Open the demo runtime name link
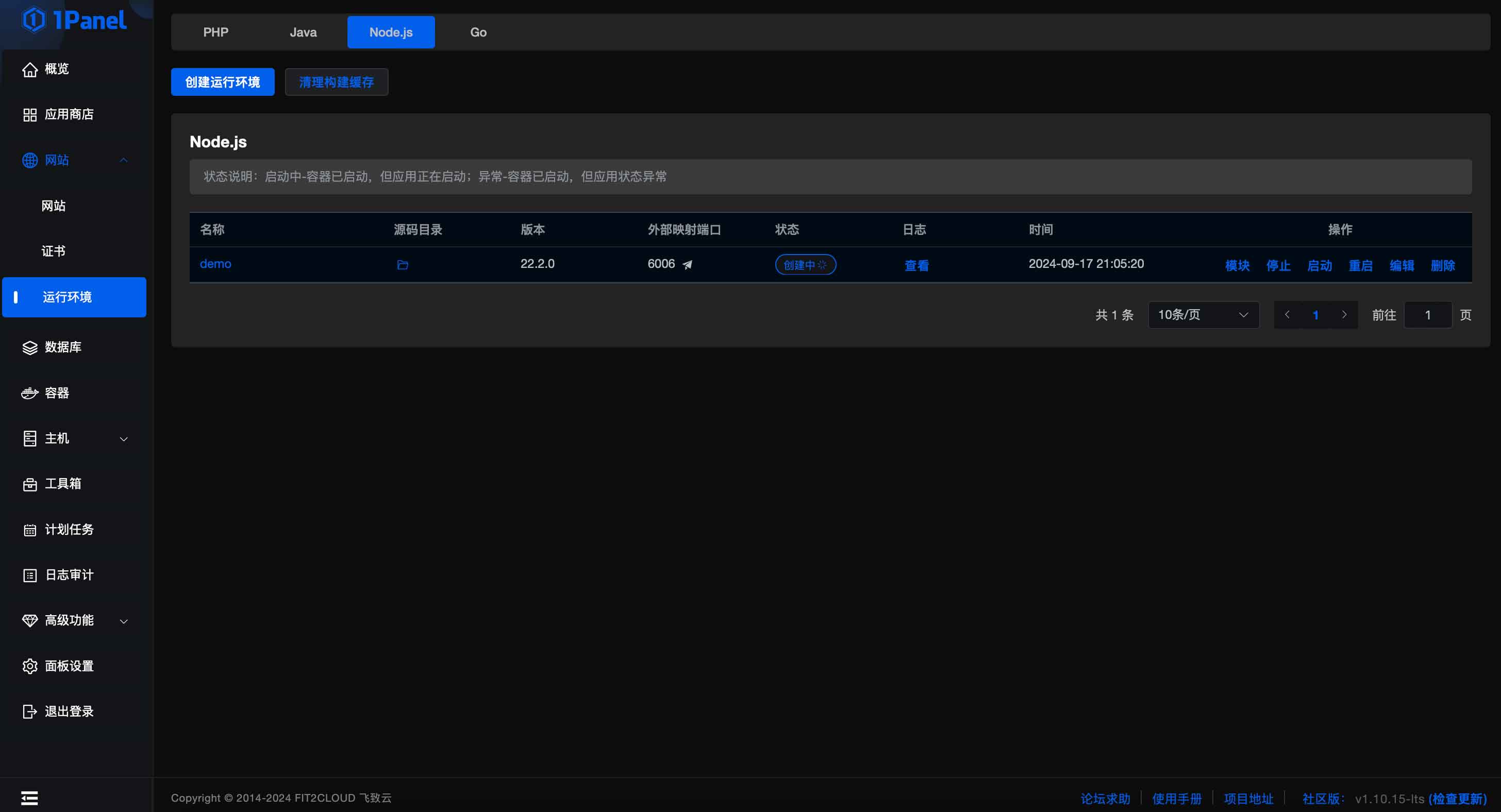 (x=215, y=264)
